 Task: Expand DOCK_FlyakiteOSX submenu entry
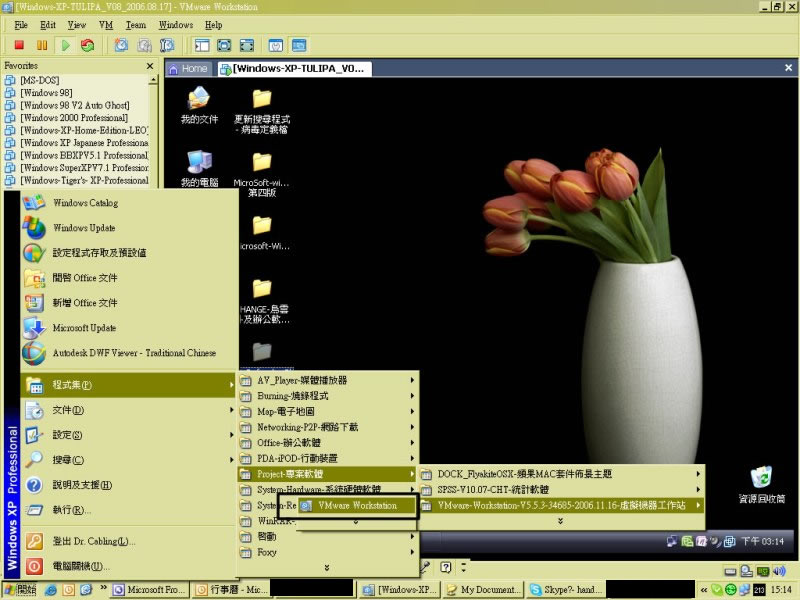tap(561, 474)
